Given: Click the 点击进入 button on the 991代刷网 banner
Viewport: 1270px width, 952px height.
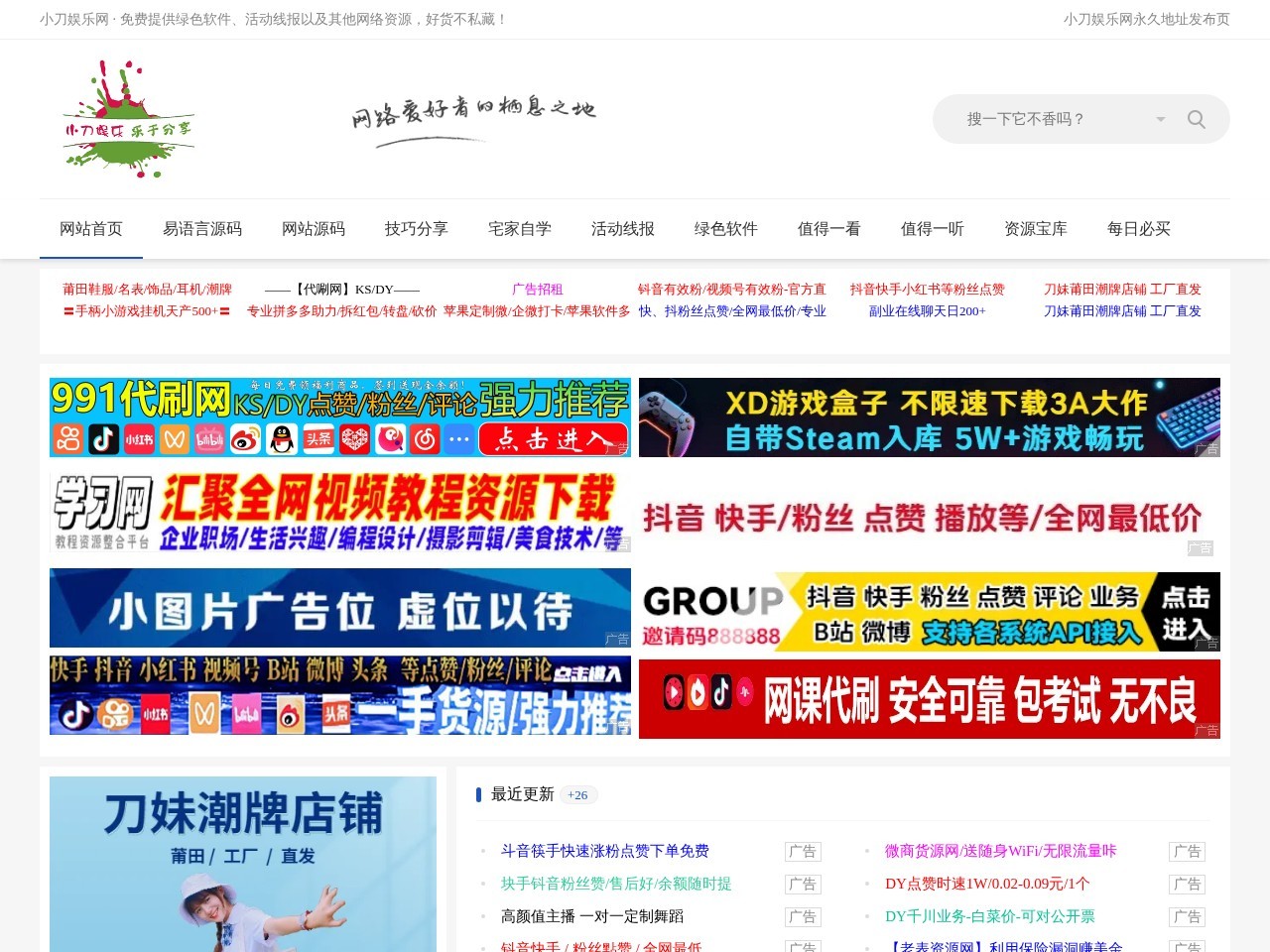Looking at the screenshot, I should 554,438.
